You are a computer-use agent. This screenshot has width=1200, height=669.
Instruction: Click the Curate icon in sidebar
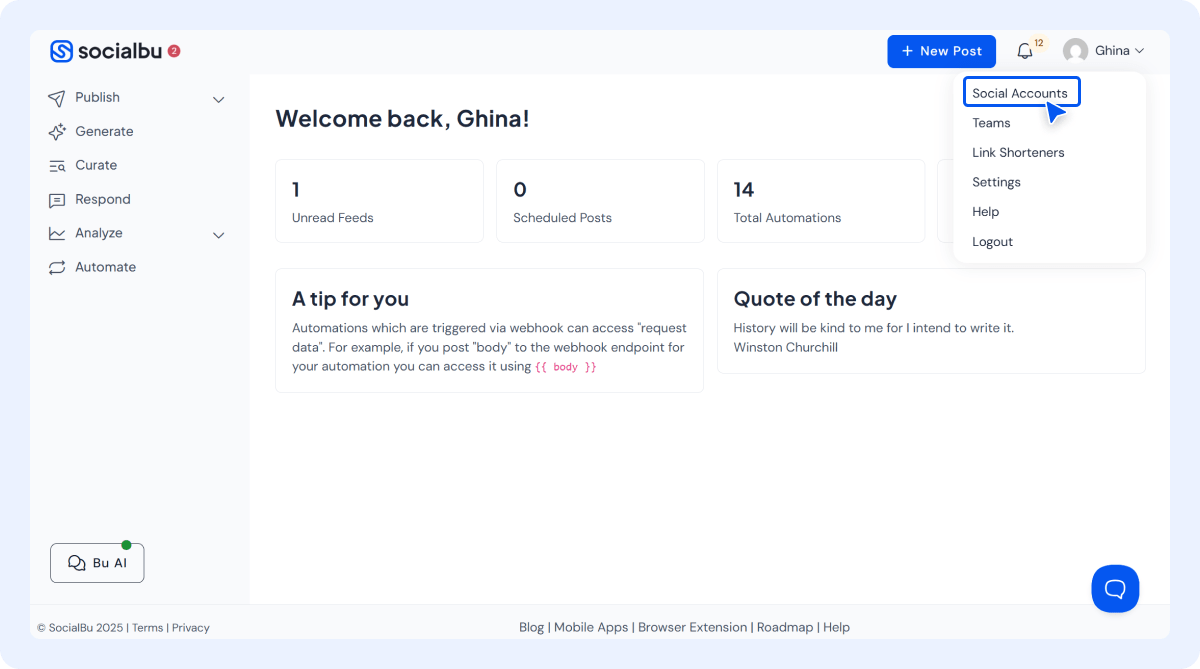click(x=57, y=166)
